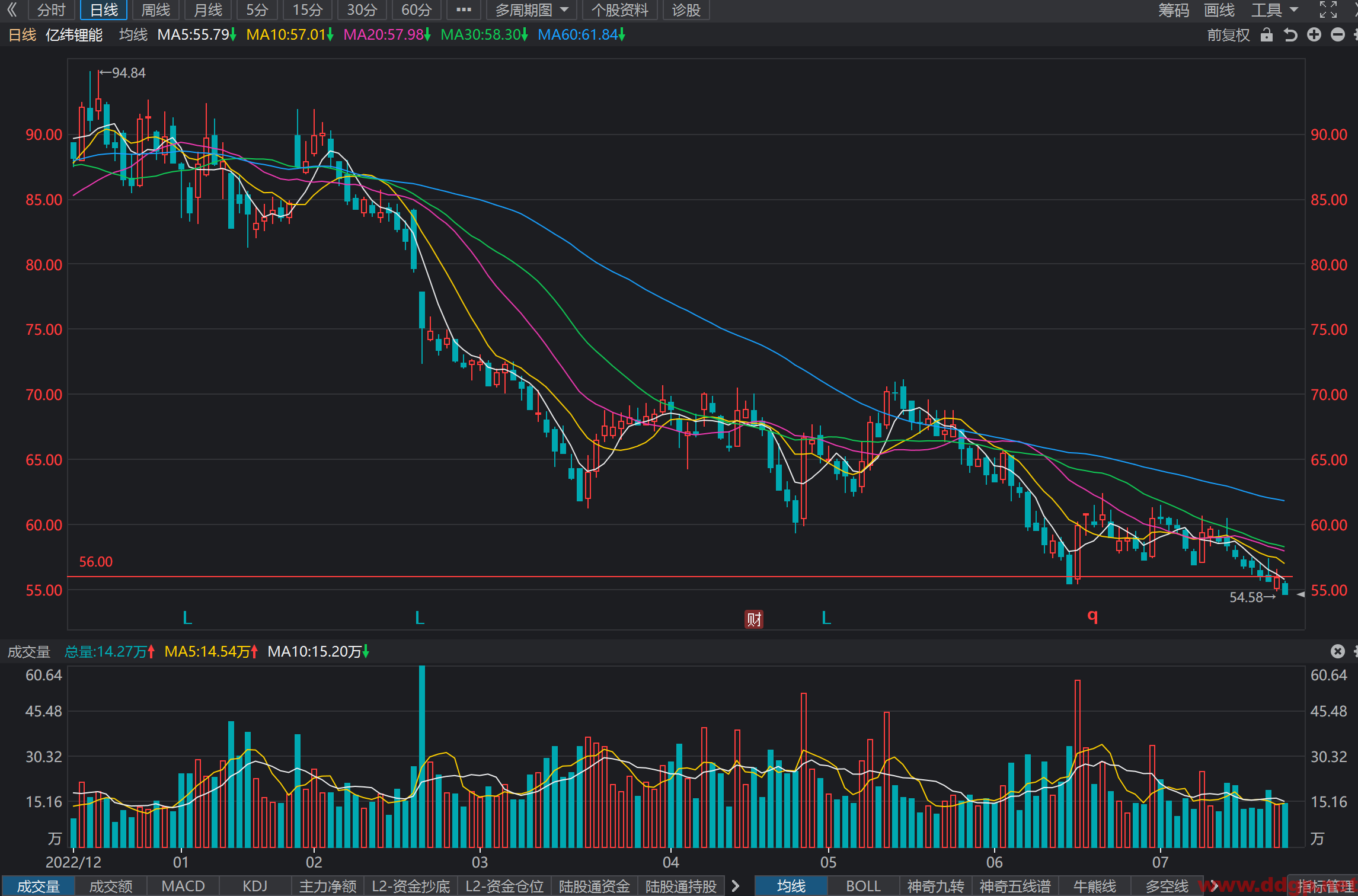This screenshot has height=896, width=1358.
Task: Click the back double-chevron icon top left
Action: [x=12, y=9]
